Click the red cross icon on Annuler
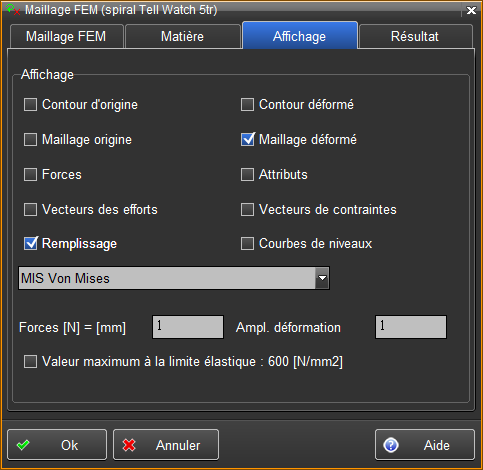The height and width of the screenshot is (470, 483). point(129,445)
